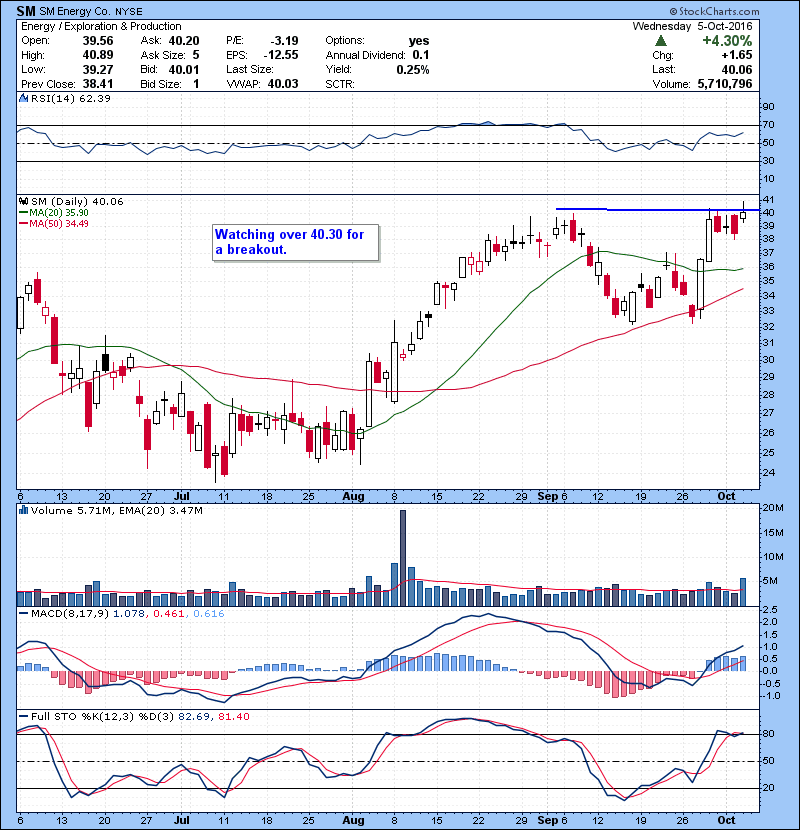Click the Open value 39.56
Viewport: 800px width, 830px height.
[98, 41]
